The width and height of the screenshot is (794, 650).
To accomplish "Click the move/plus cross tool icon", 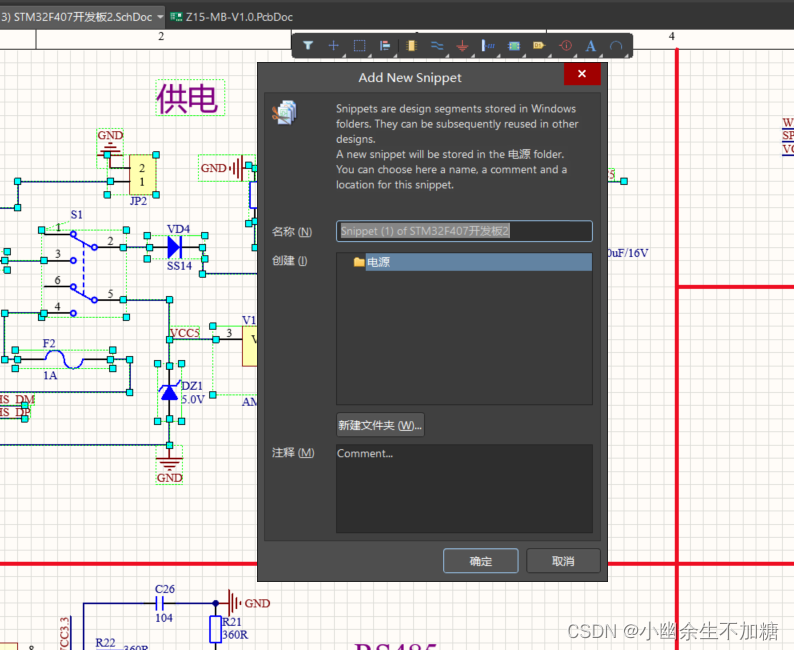I will click(x=334, y=46).
